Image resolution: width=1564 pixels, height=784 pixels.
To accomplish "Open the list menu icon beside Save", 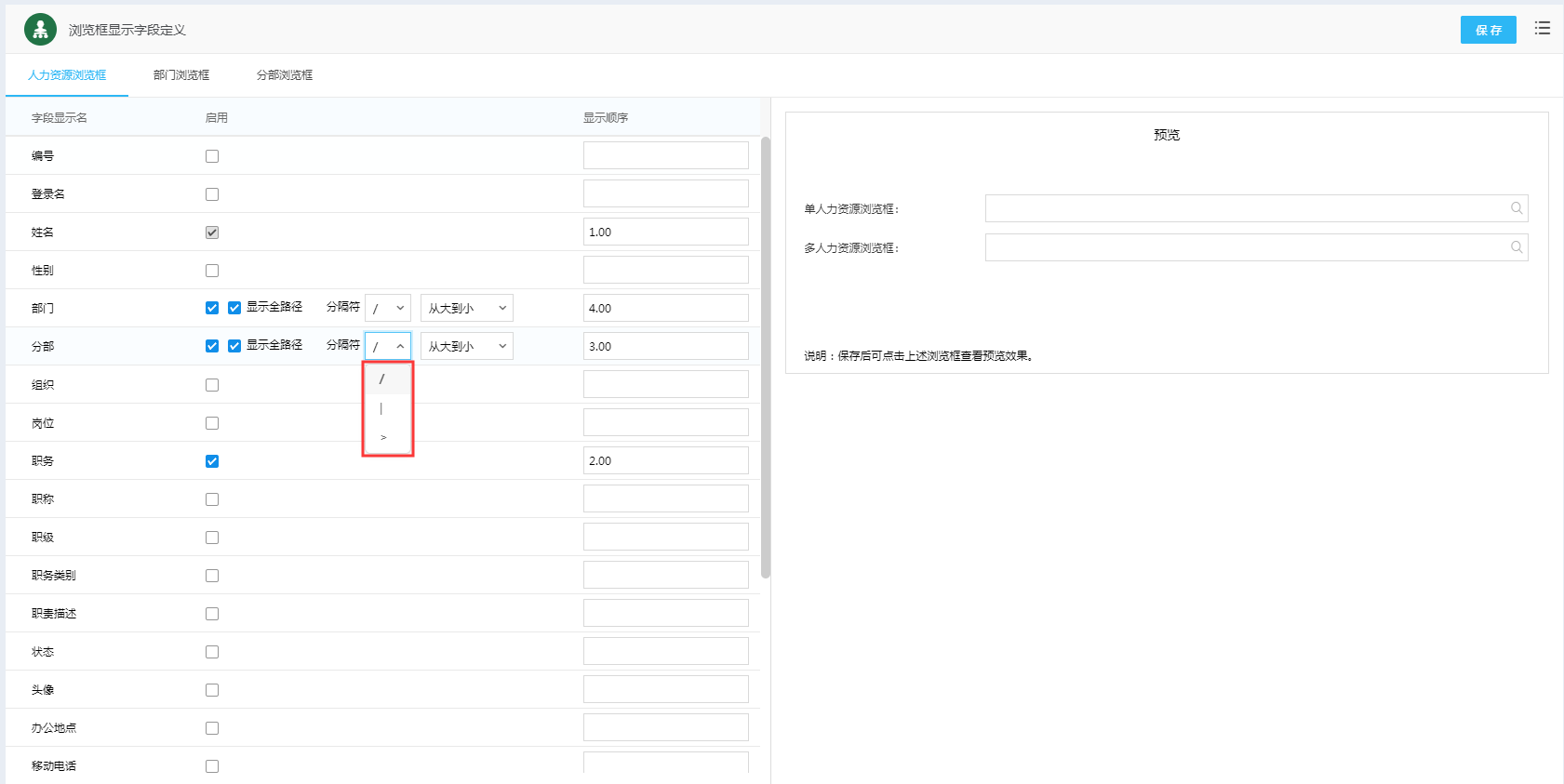I will point(1542,29).
